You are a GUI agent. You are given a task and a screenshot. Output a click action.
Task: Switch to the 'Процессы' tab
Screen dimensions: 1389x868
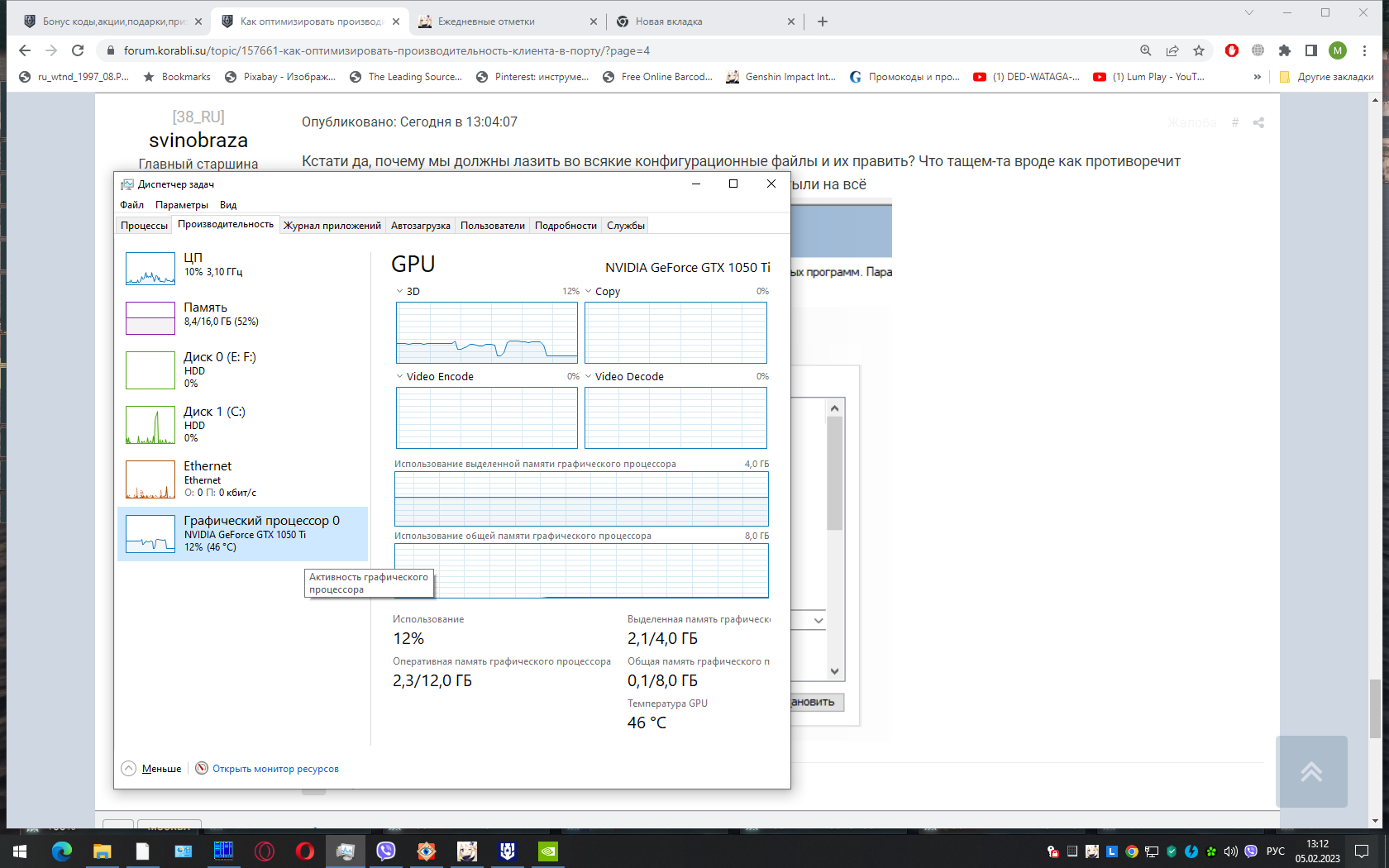coord(144,226)
